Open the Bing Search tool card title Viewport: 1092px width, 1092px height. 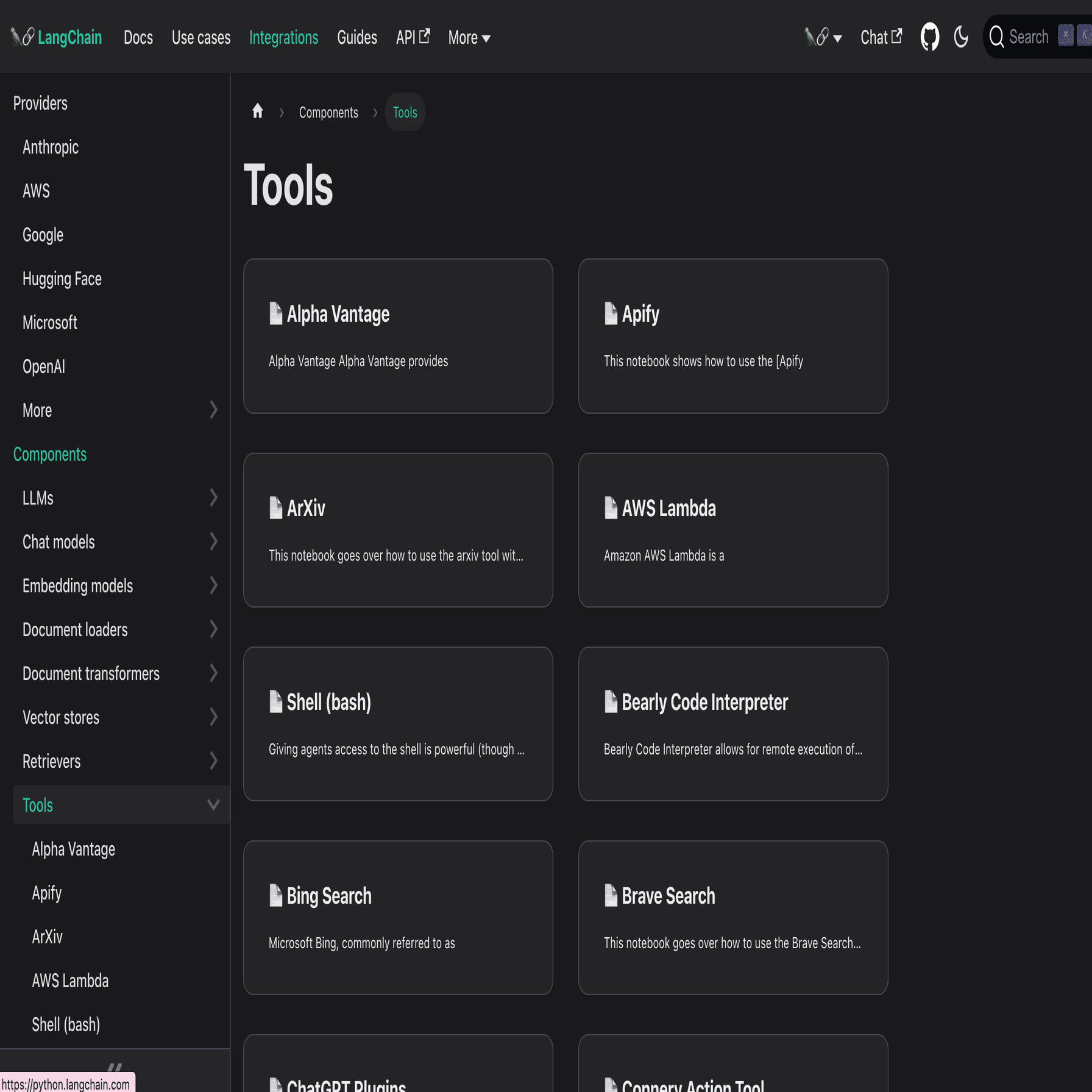(x=329, y=896)
